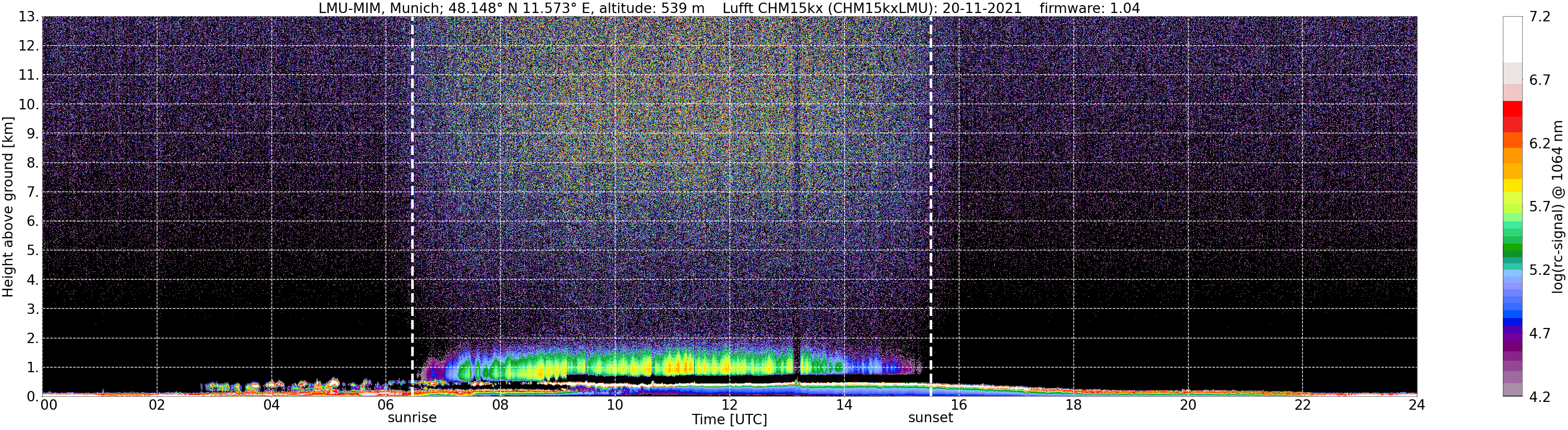Screen dimensions: 1568x430
Task: Click the height tick label '8.'
Action: pyautogui.click(x=33, y=163)
